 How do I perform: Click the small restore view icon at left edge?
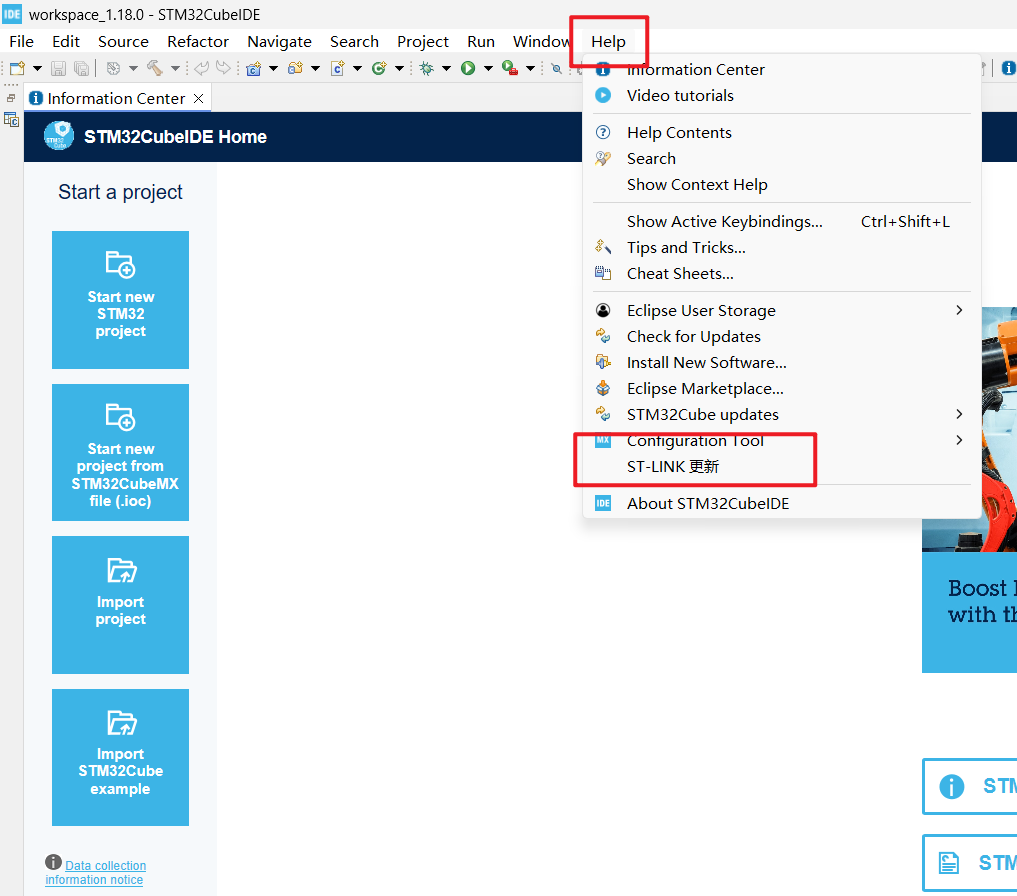click(11, 98)
